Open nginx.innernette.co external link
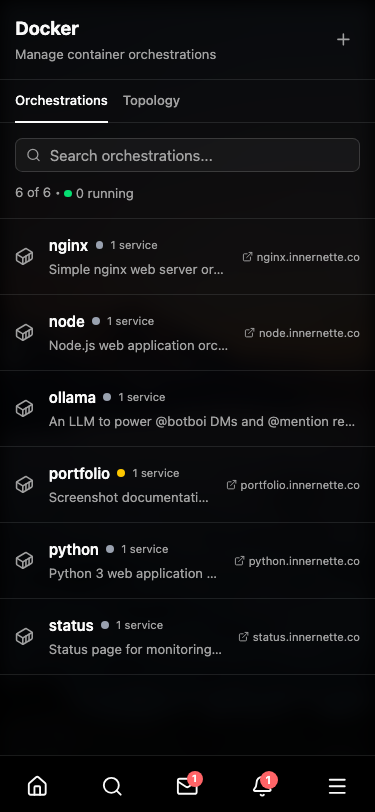 (301, 257)
